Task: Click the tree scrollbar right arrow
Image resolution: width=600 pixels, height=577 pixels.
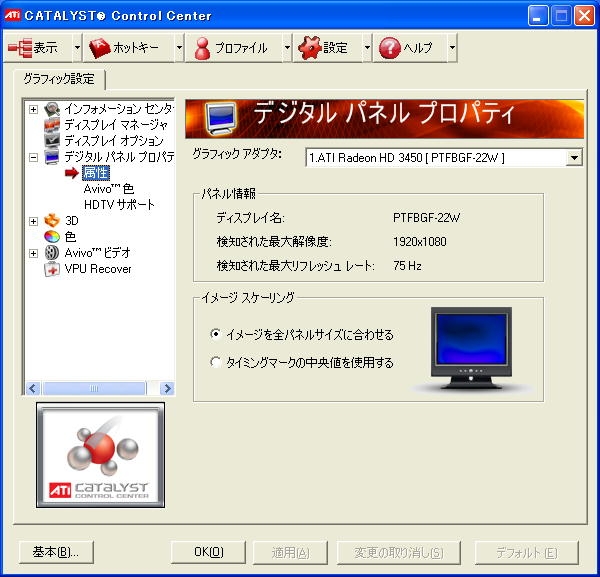Action: point(167,388)
